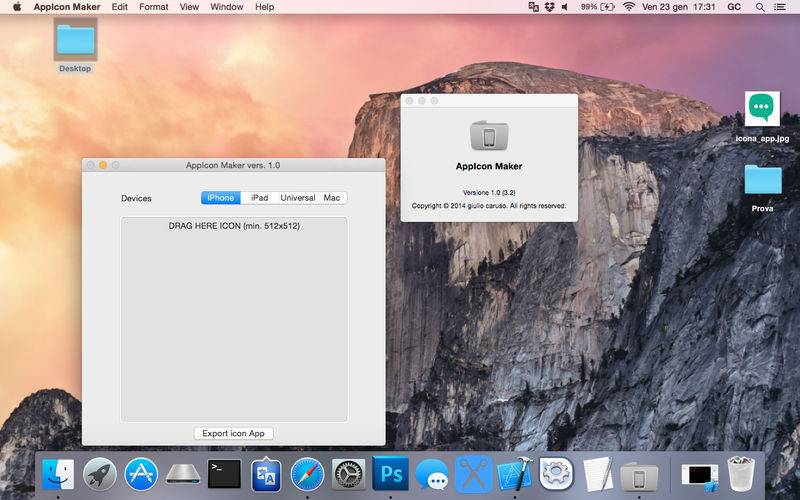Click the volume speaker menu bar icon
800x500 pixels.
pyautogui.click(x=564, y=7)
